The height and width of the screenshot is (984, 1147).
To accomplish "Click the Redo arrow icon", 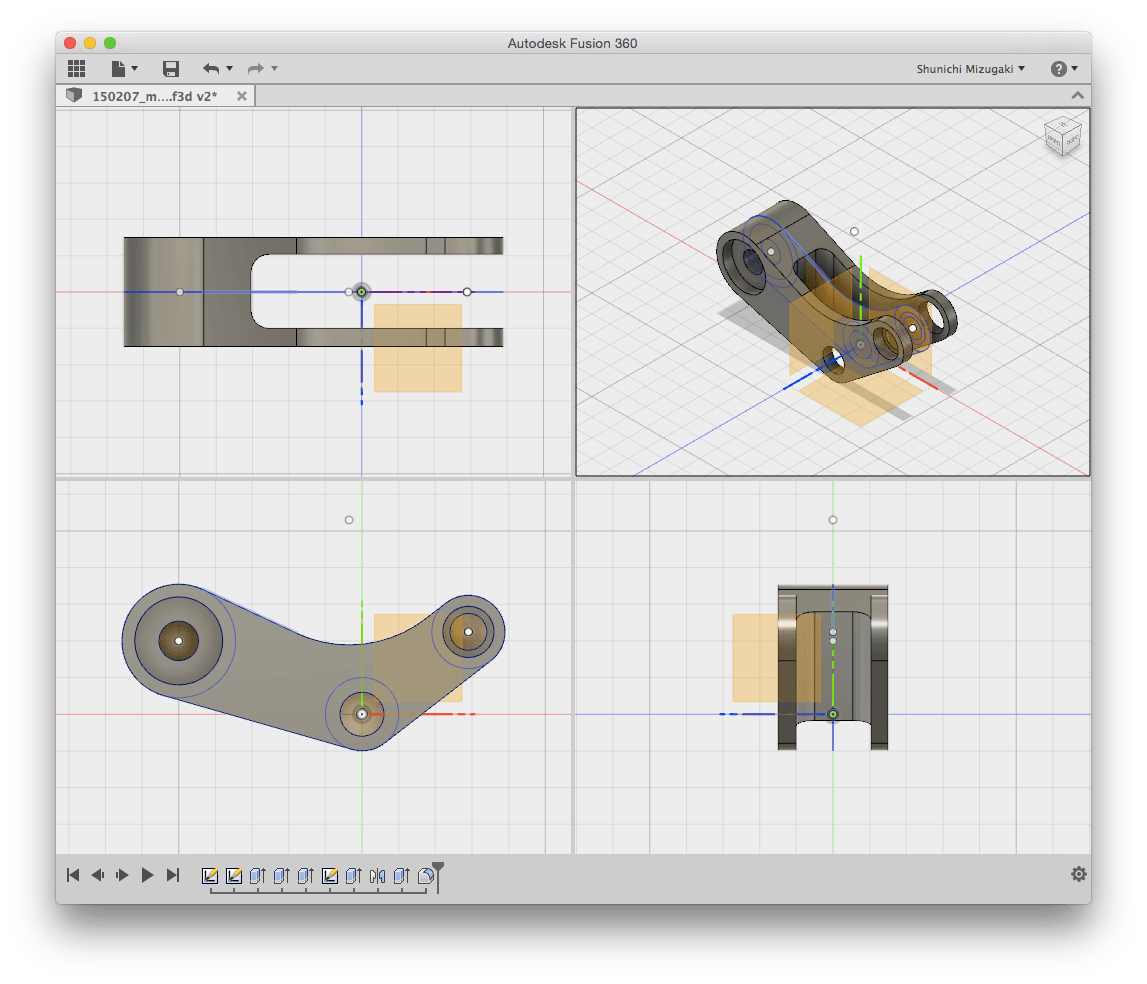I will [255, 69].
